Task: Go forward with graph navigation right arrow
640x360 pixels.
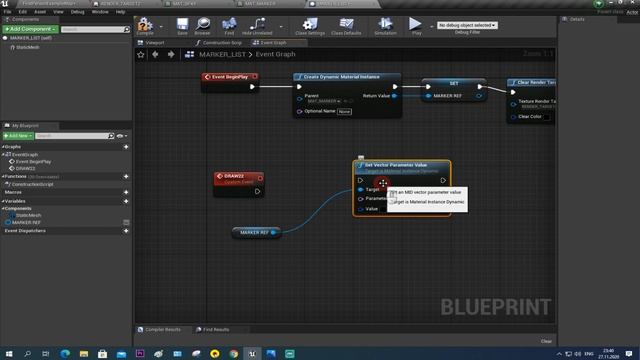Action: point(171,54)
